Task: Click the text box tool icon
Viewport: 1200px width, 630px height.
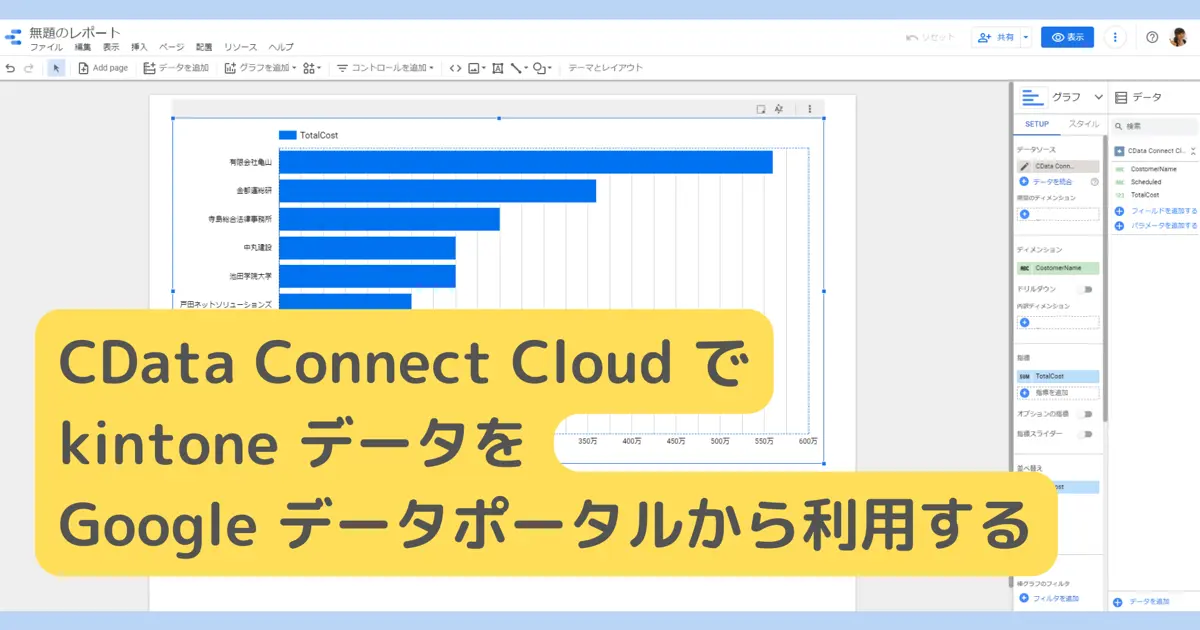Action: tap(497, 68)
